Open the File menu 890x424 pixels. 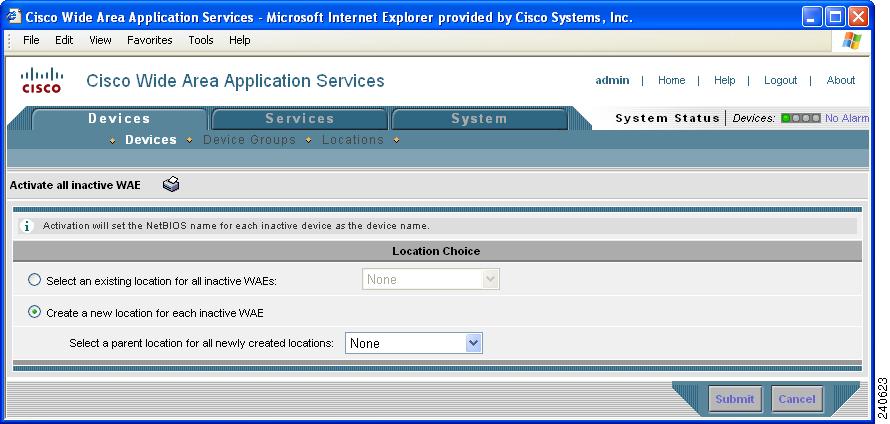[31, 40]
